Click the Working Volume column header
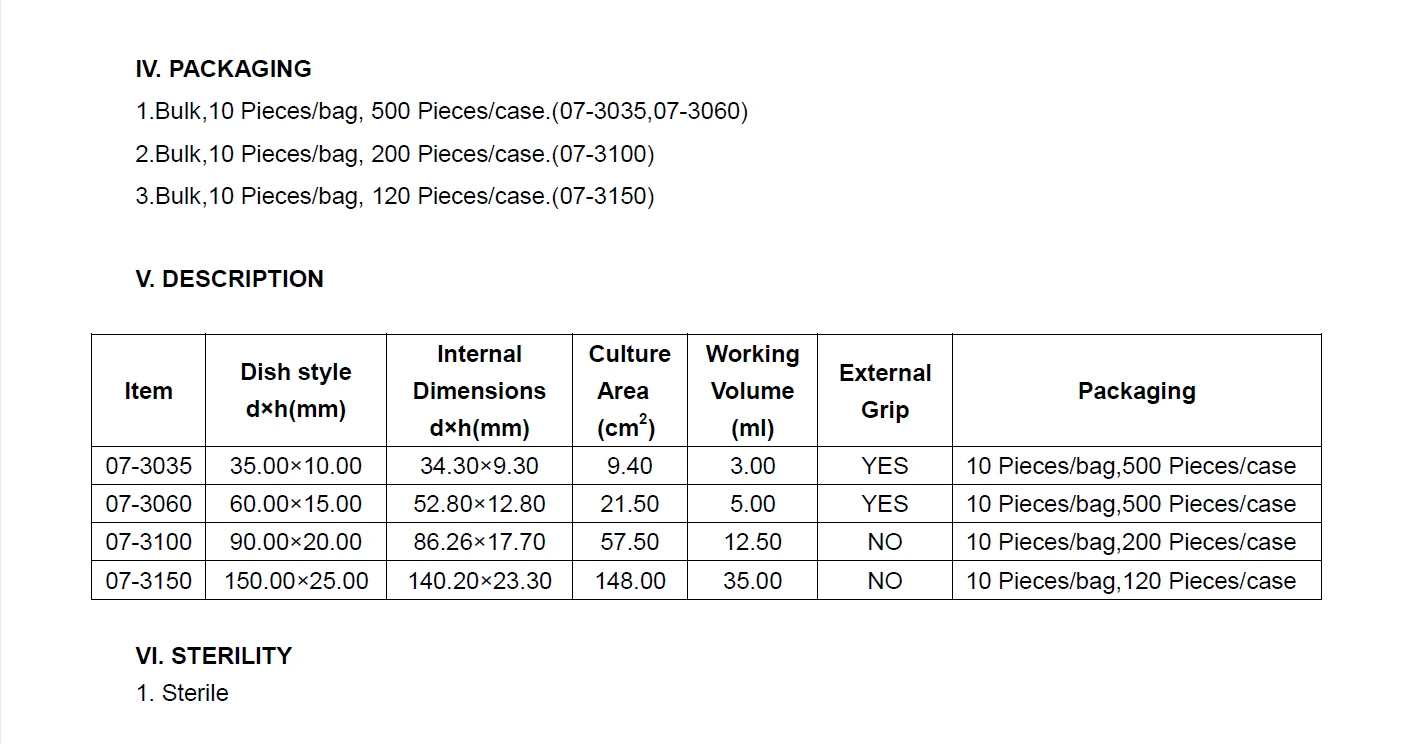 click(752, 391)
